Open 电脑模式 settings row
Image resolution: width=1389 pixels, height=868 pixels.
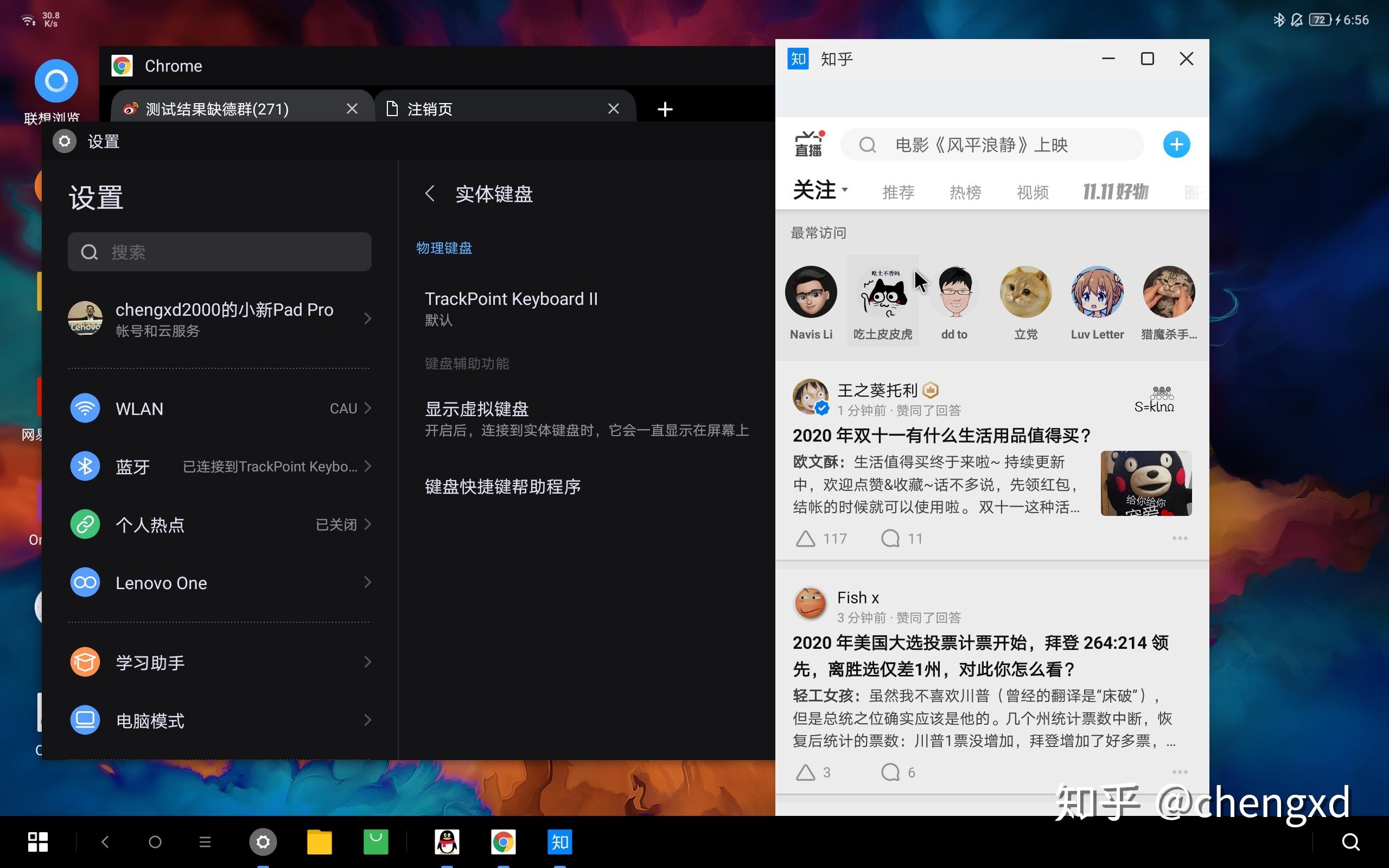(x=219, y=720)
